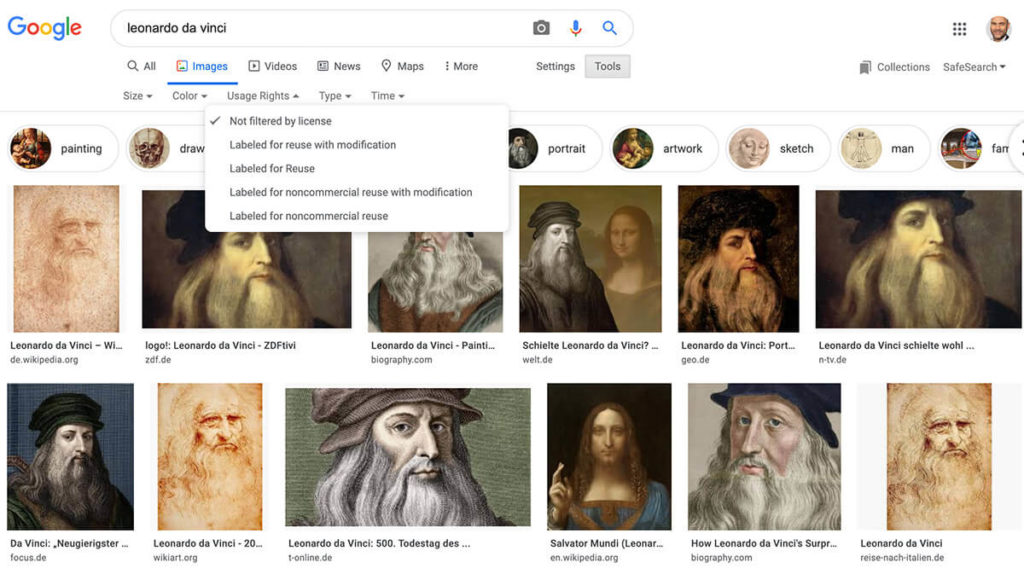This screenshot has height=568, width=1024.
Task: Open the zdf.de ZDFtivi image result
Action: [x=246, y=259]
